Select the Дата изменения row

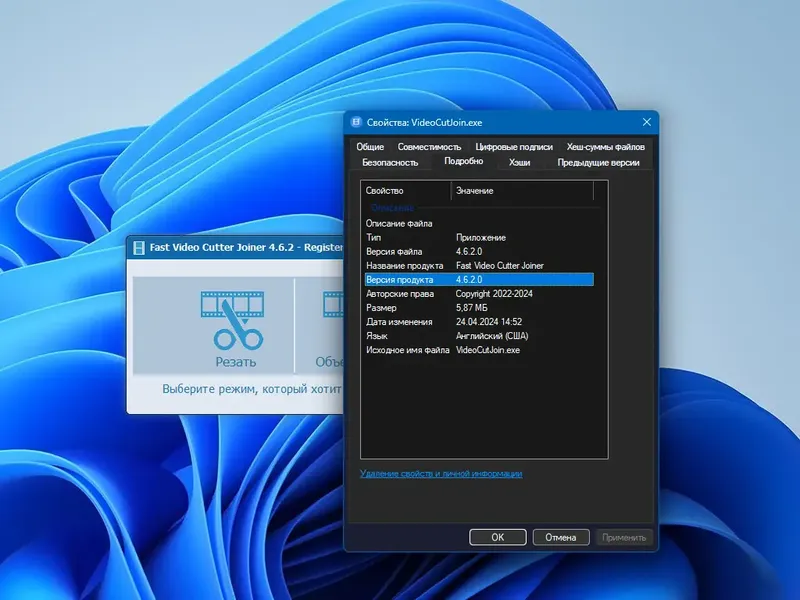479,322
